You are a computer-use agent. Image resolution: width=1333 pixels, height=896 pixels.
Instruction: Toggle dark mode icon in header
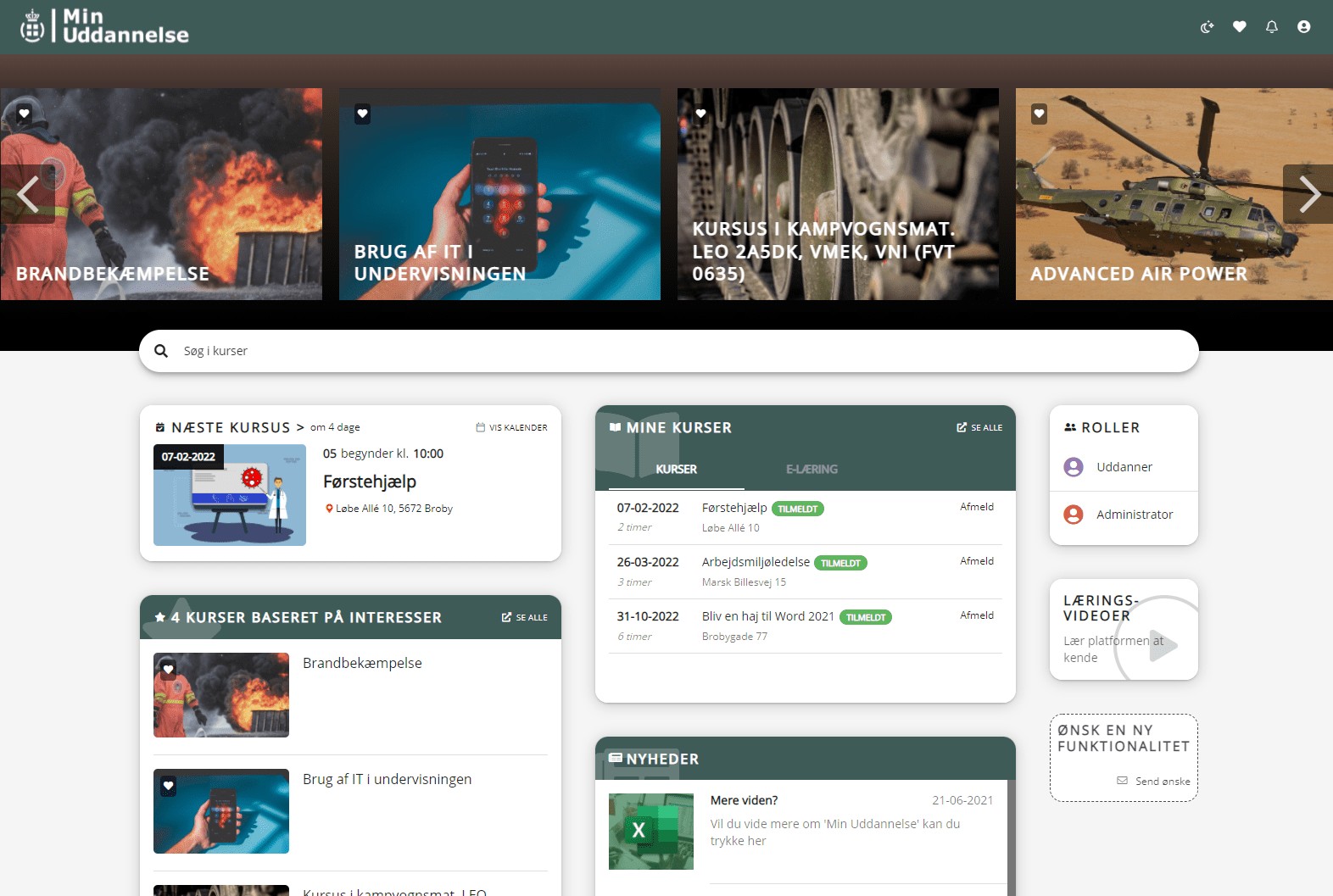tap(1207, 27)
